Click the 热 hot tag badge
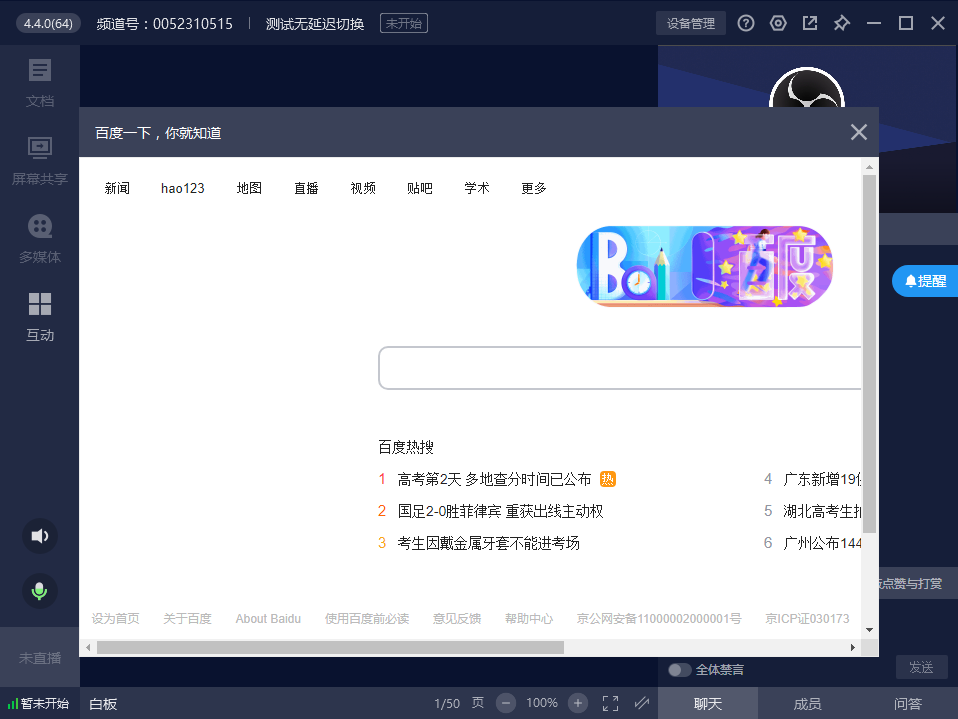This screenshot has height=719, width=958. (x=607, y=480)
